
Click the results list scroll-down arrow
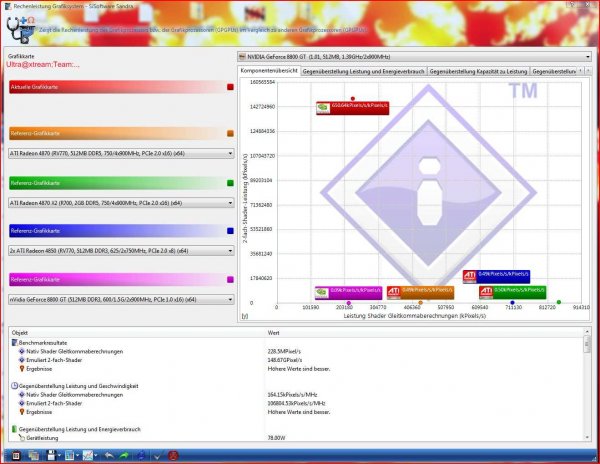tap(587, 437)
